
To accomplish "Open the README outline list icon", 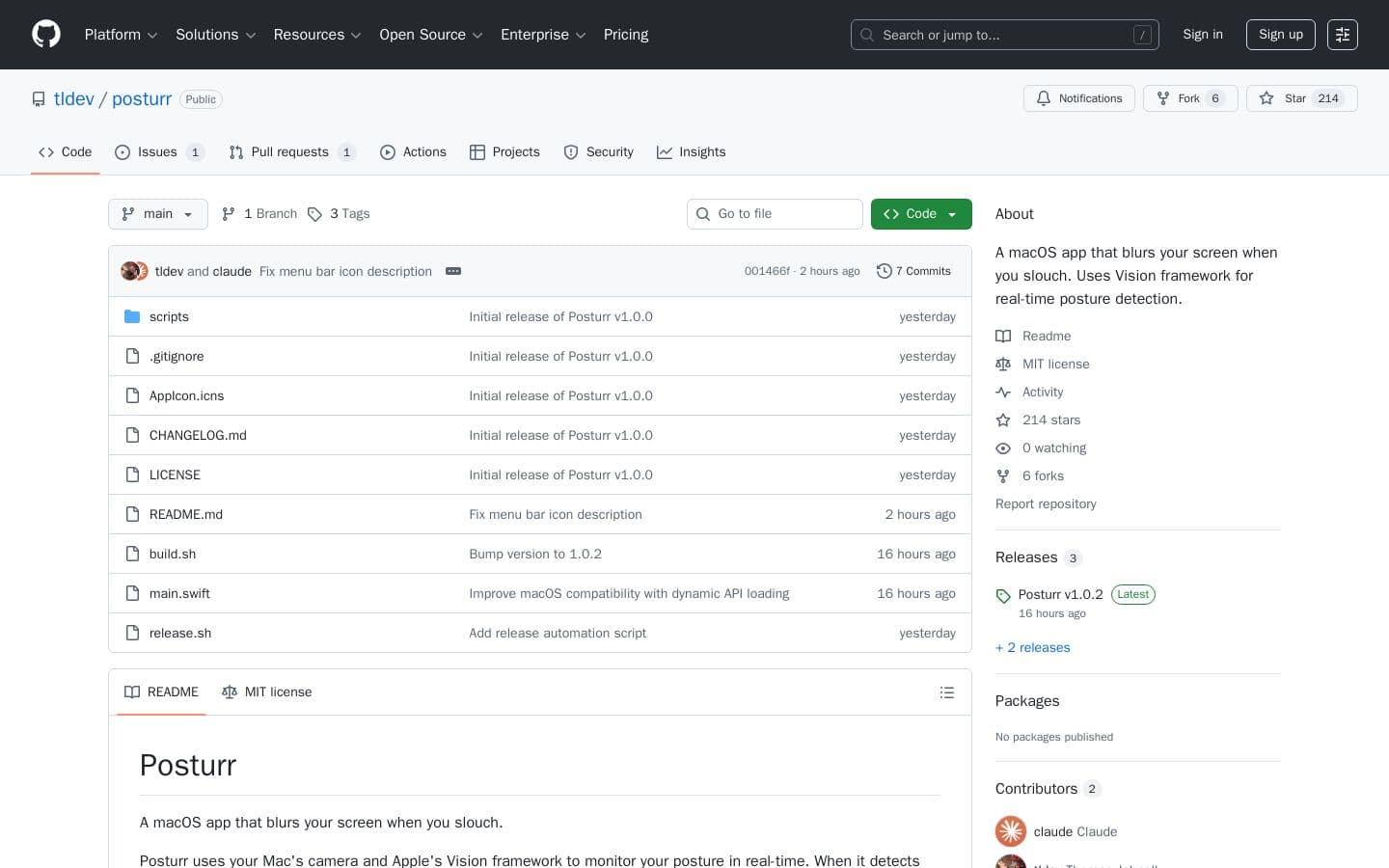I will pos(946,692).
